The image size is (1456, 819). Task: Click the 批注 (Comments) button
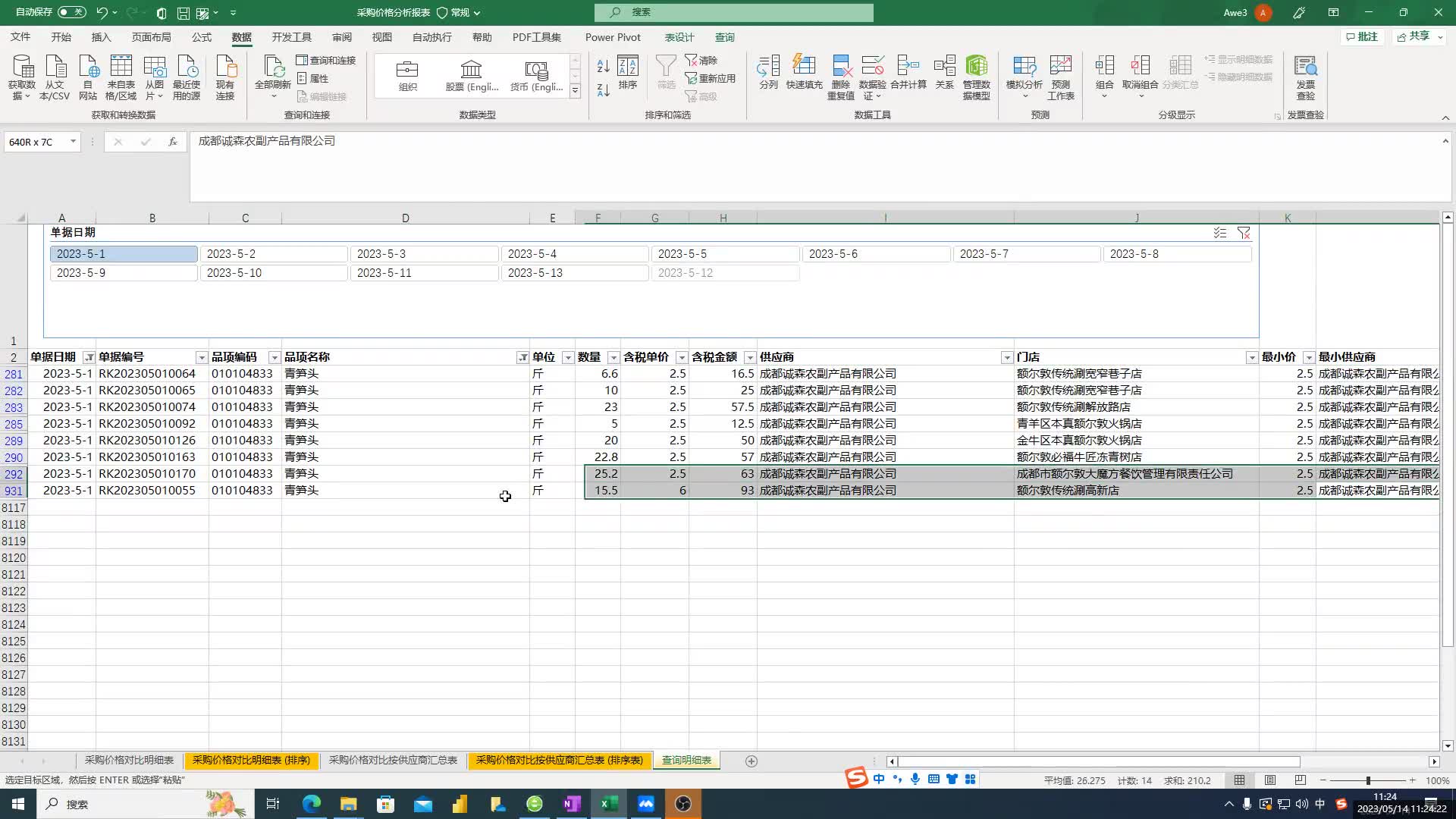click(x=1362, y=36)
